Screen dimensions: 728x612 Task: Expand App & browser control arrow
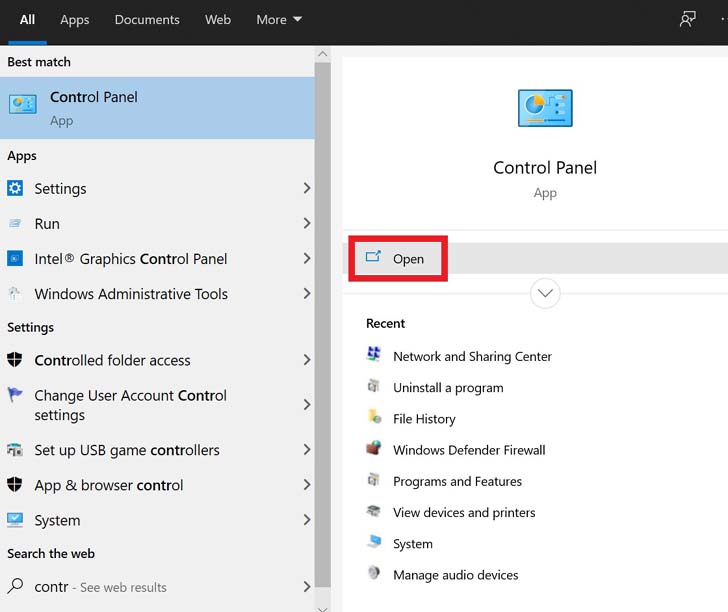pos(306,485)
